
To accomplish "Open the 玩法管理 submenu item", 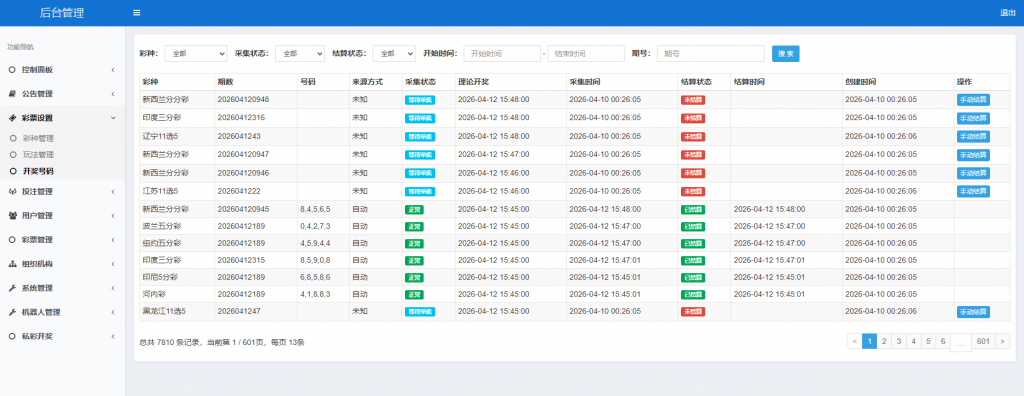I will click(x=38, y=155).
